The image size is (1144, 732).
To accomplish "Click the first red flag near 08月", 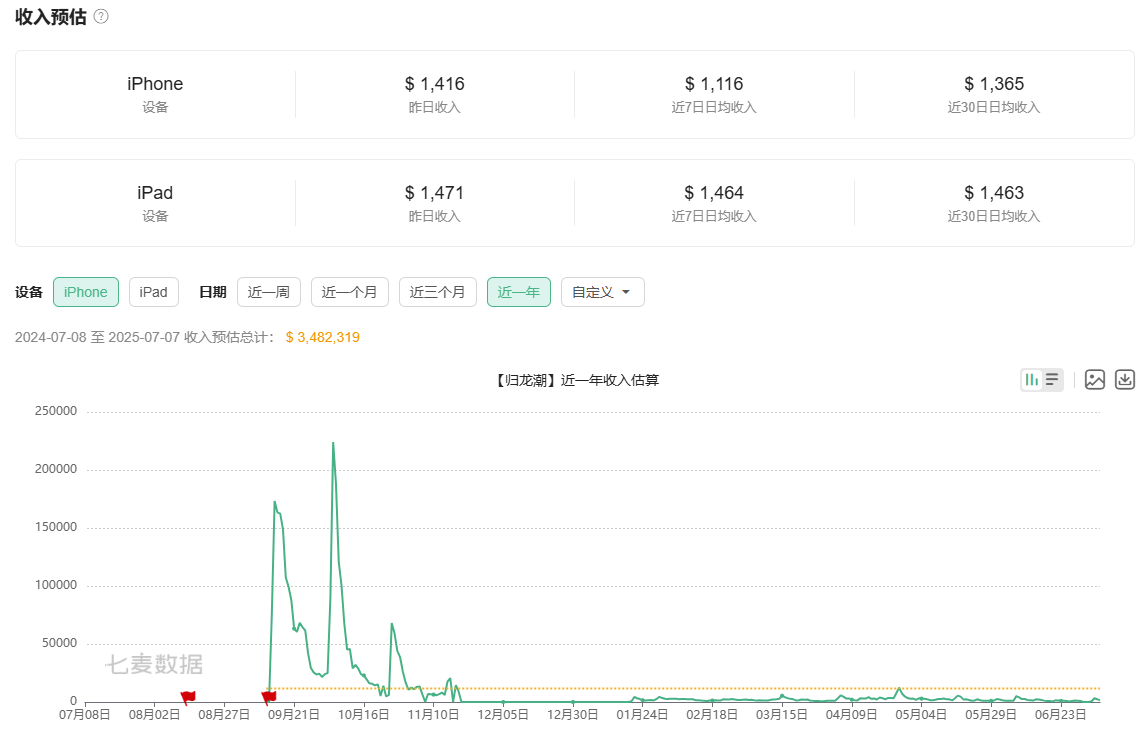I will coord(188,698).
